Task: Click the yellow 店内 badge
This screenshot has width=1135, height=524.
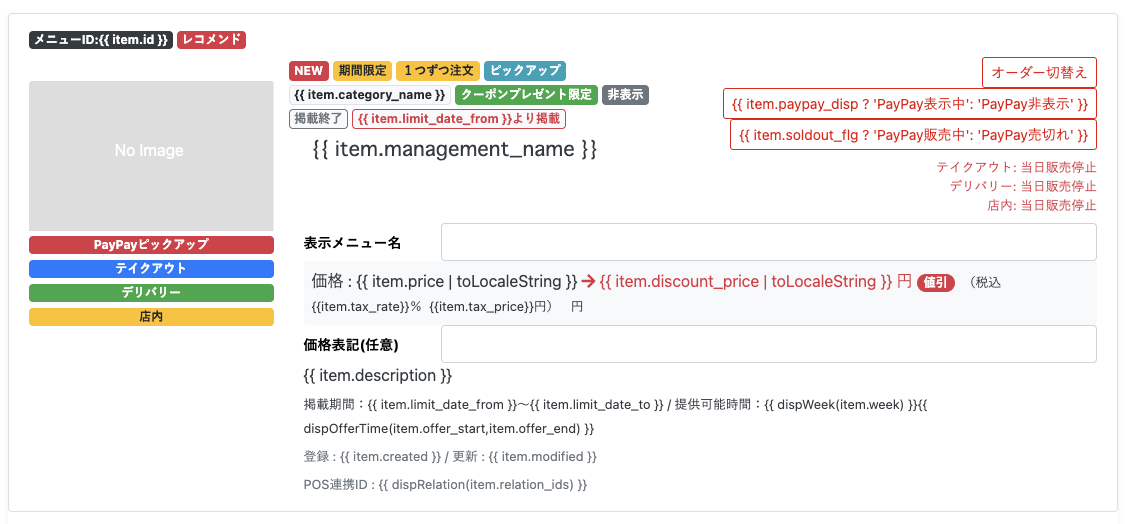Action: pos(151,316)
